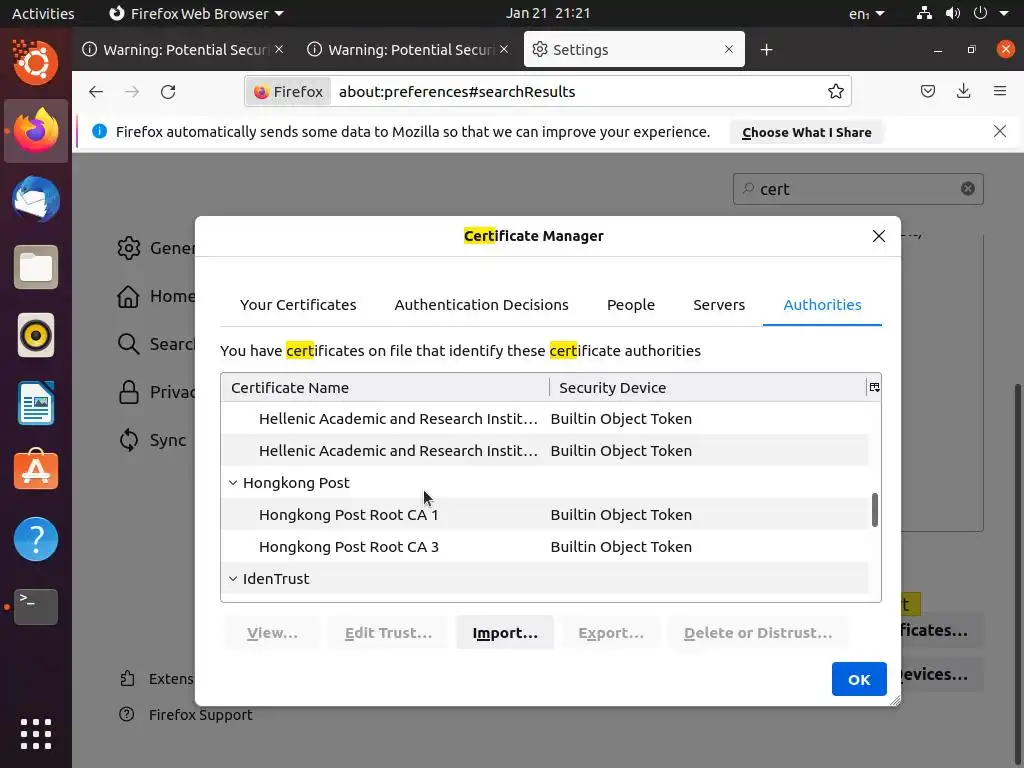Viewport: 1024px width, 768px height.
Task: Open LibreOffice Writer from the dock
Action: [36, 404]
